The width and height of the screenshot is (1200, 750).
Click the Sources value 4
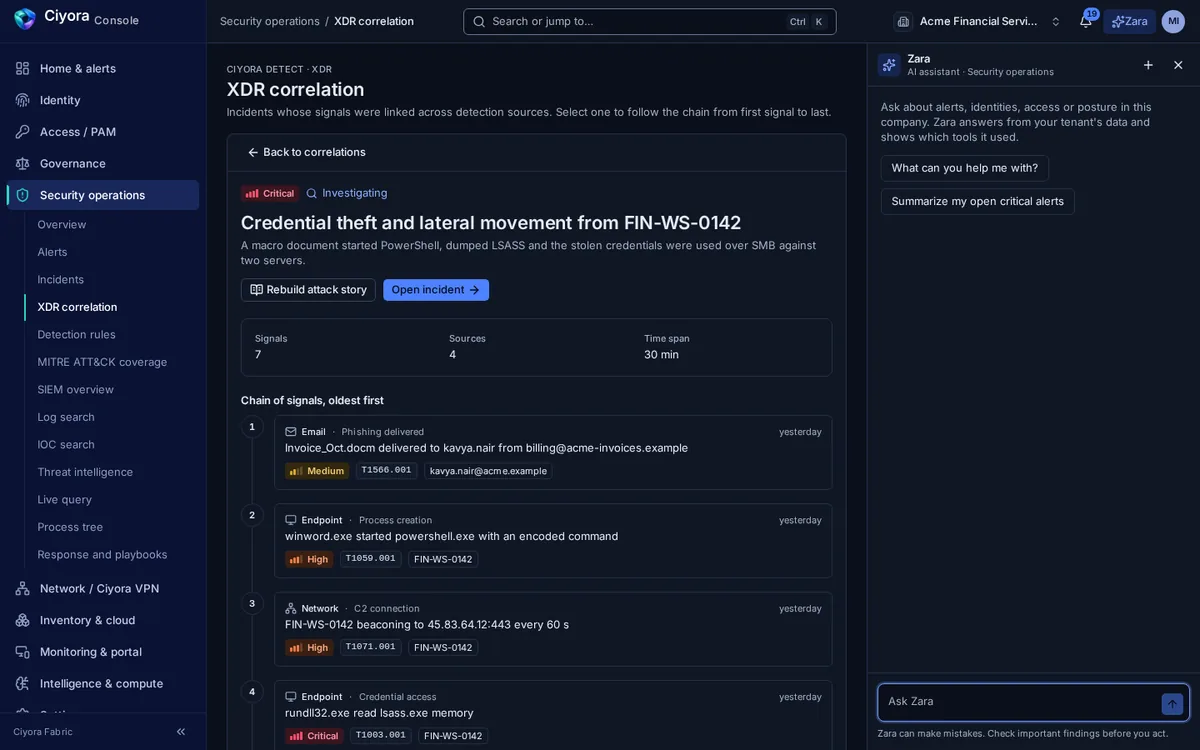tap(453, 354)
